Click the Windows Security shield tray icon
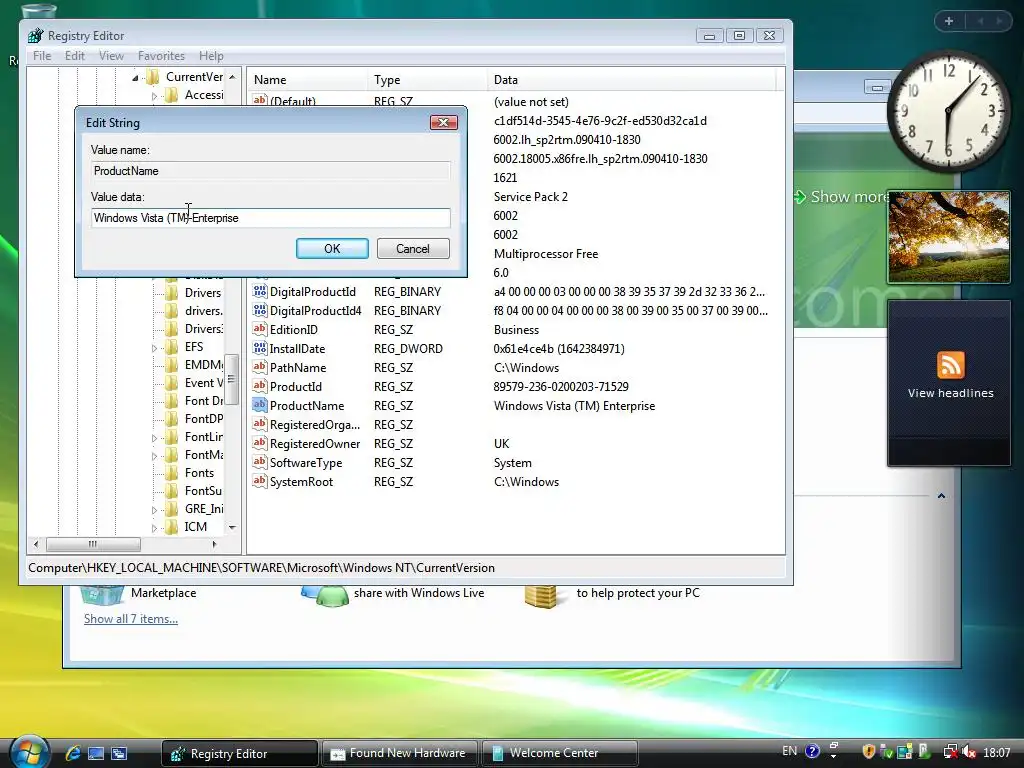This screenshot has height=768, width=1024. pos(868,752)
